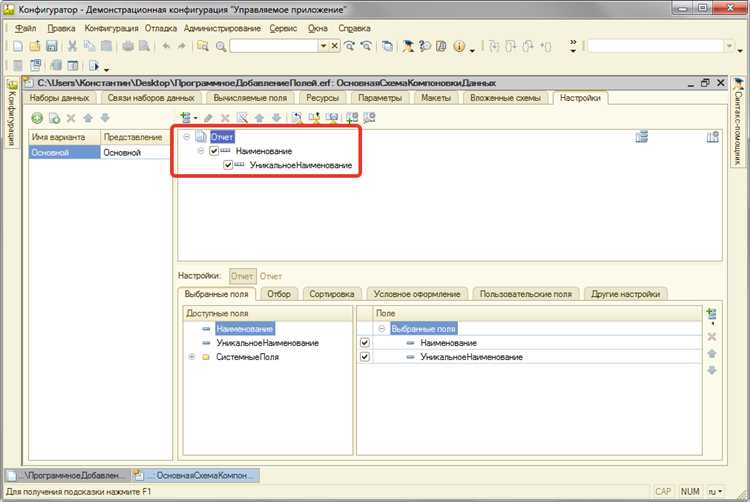Collapse the Выбранные поля node
The height and width of the screenshot is (502, 750).
(x=382, y=329)
